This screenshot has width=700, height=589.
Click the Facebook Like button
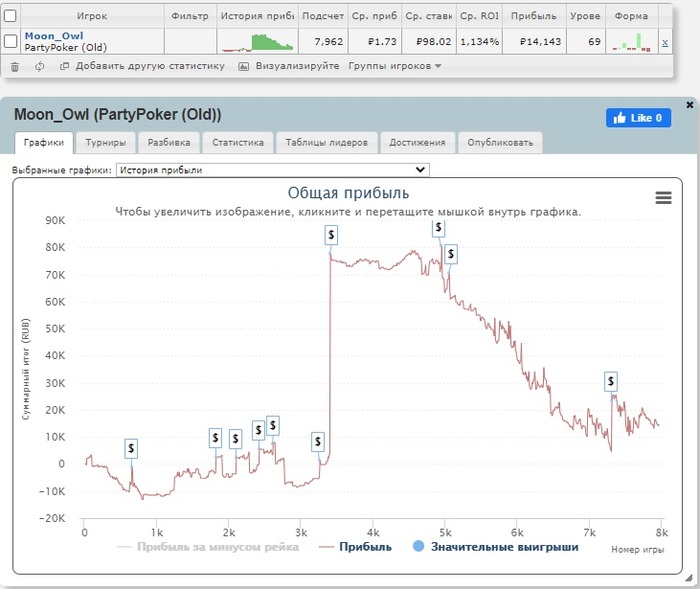coord(638,118)
